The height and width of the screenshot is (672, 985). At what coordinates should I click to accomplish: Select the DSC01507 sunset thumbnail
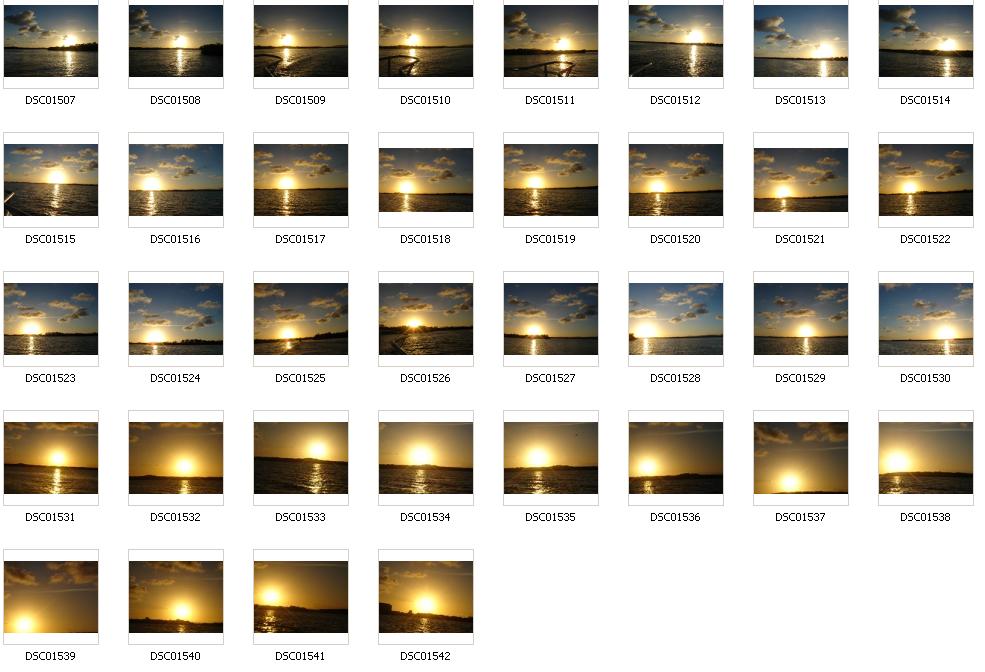[x=51, y=42]
